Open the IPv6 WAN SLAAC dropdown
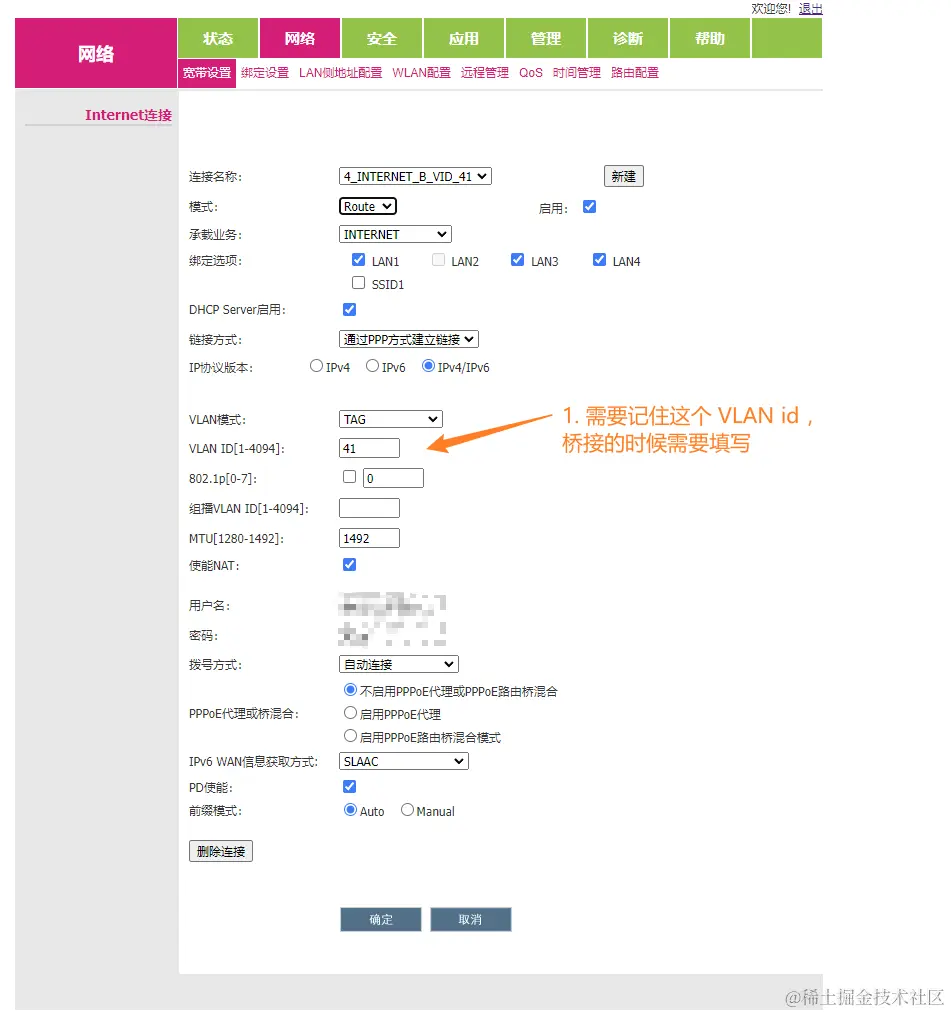Screen dimensions: 951x1014 point(403,761)
